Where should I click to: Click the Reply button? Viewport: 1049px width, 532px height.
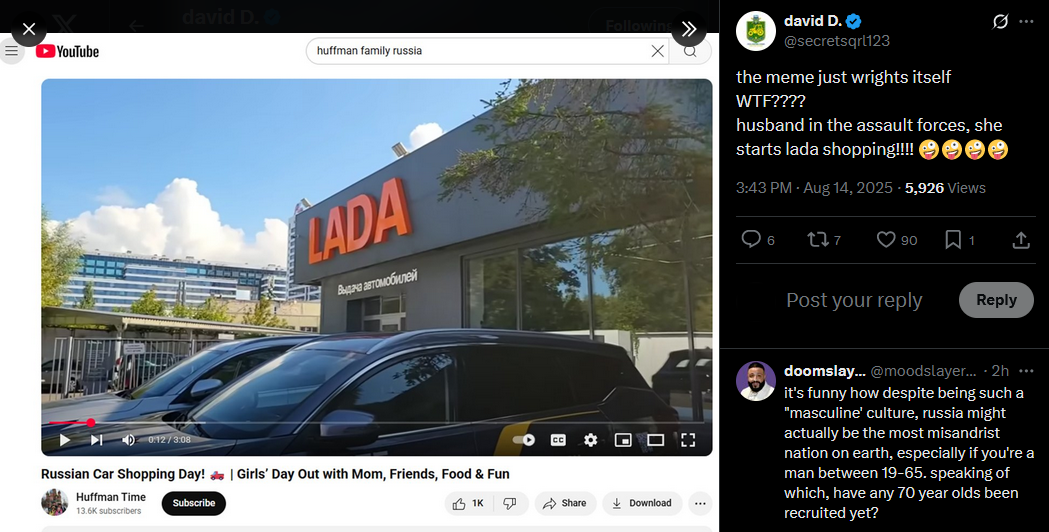click(996, 300)
